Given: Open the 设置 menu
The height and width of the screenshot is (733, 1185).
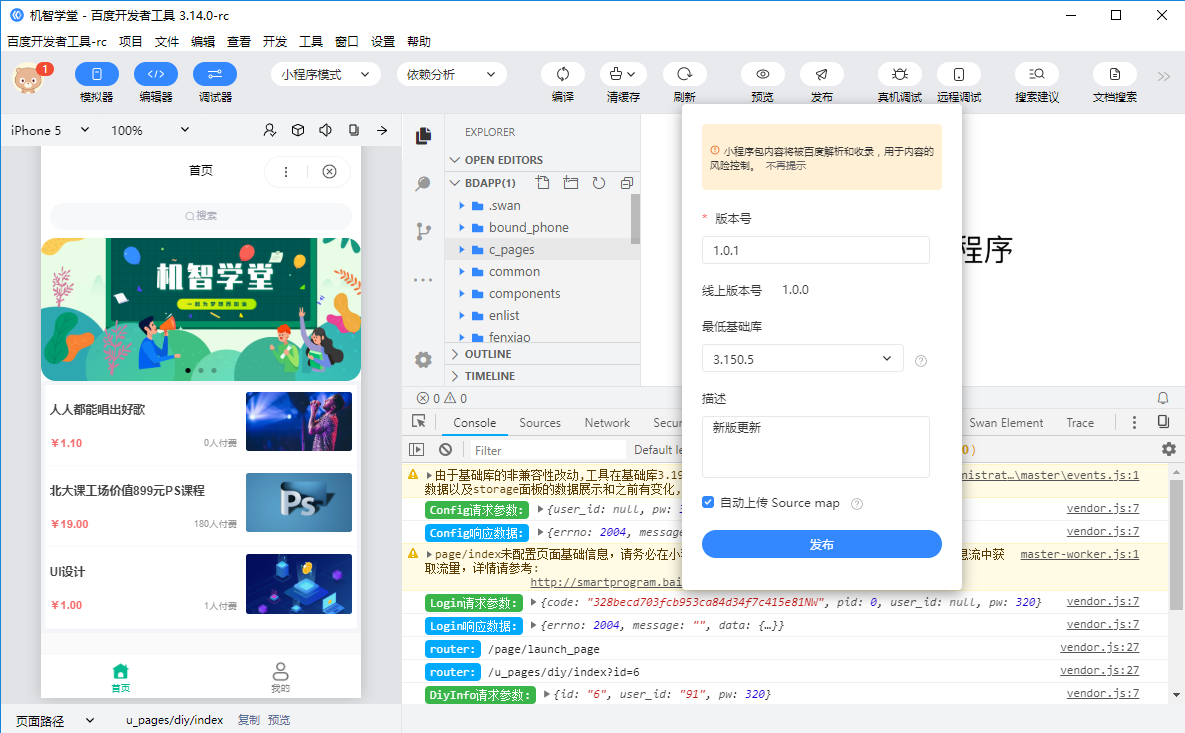Looking at the screenshot, I should point(382,42).
